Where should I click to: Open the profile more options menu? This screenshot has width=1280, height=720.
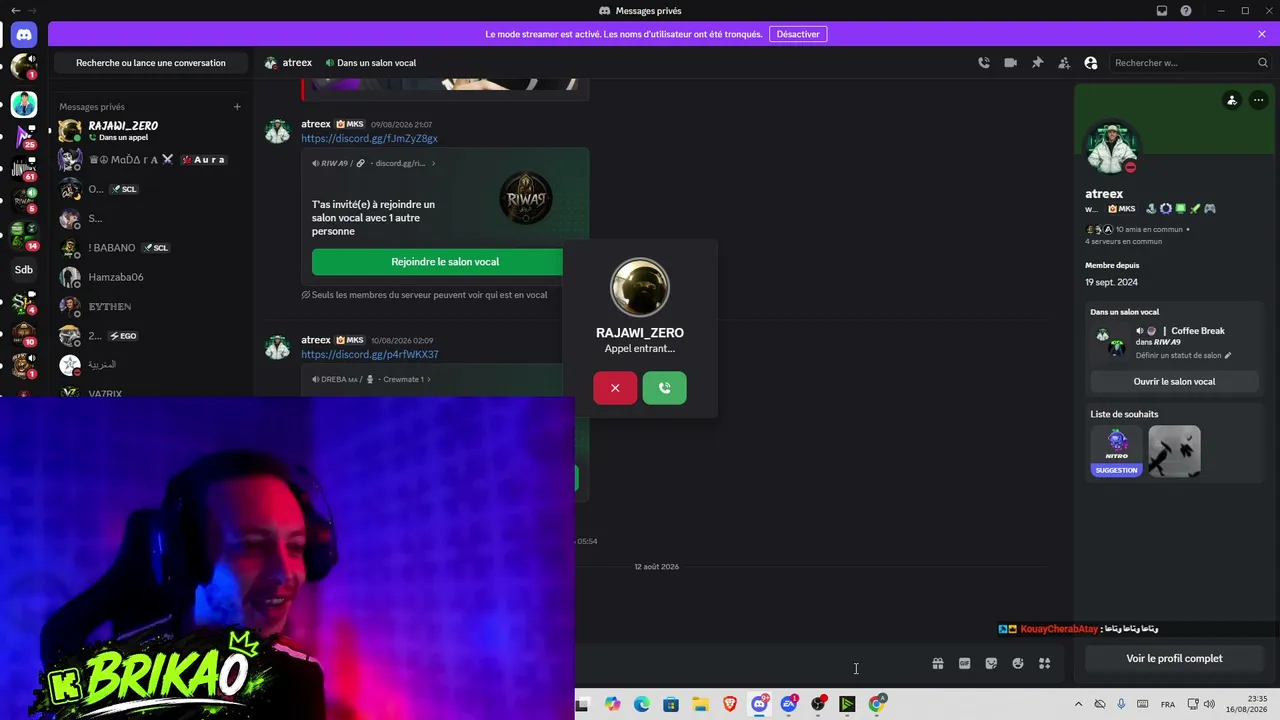[x=1258, y=100]
